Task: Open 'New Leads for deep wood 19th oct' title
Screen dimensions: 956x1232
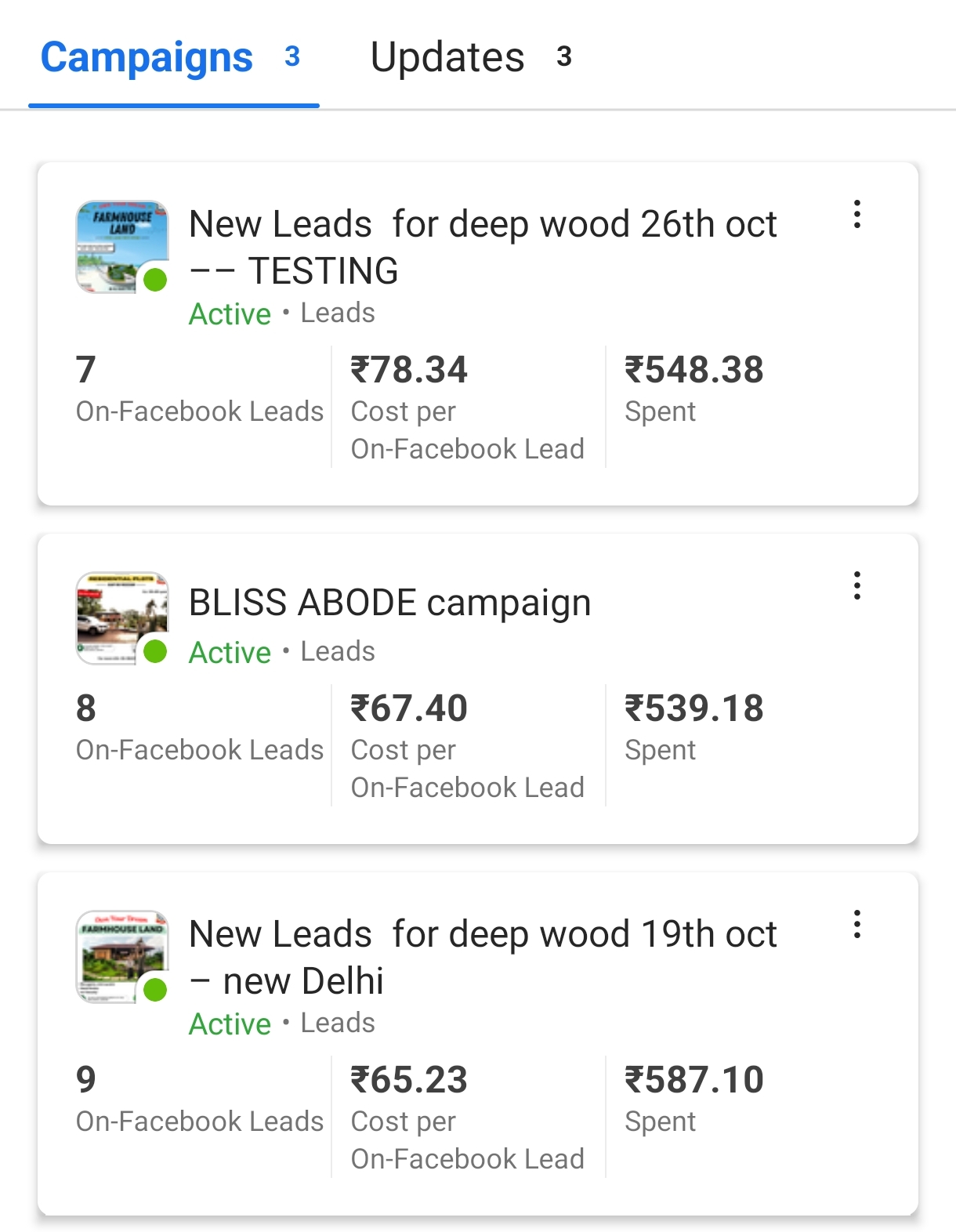Action: (x=482, y=957)
